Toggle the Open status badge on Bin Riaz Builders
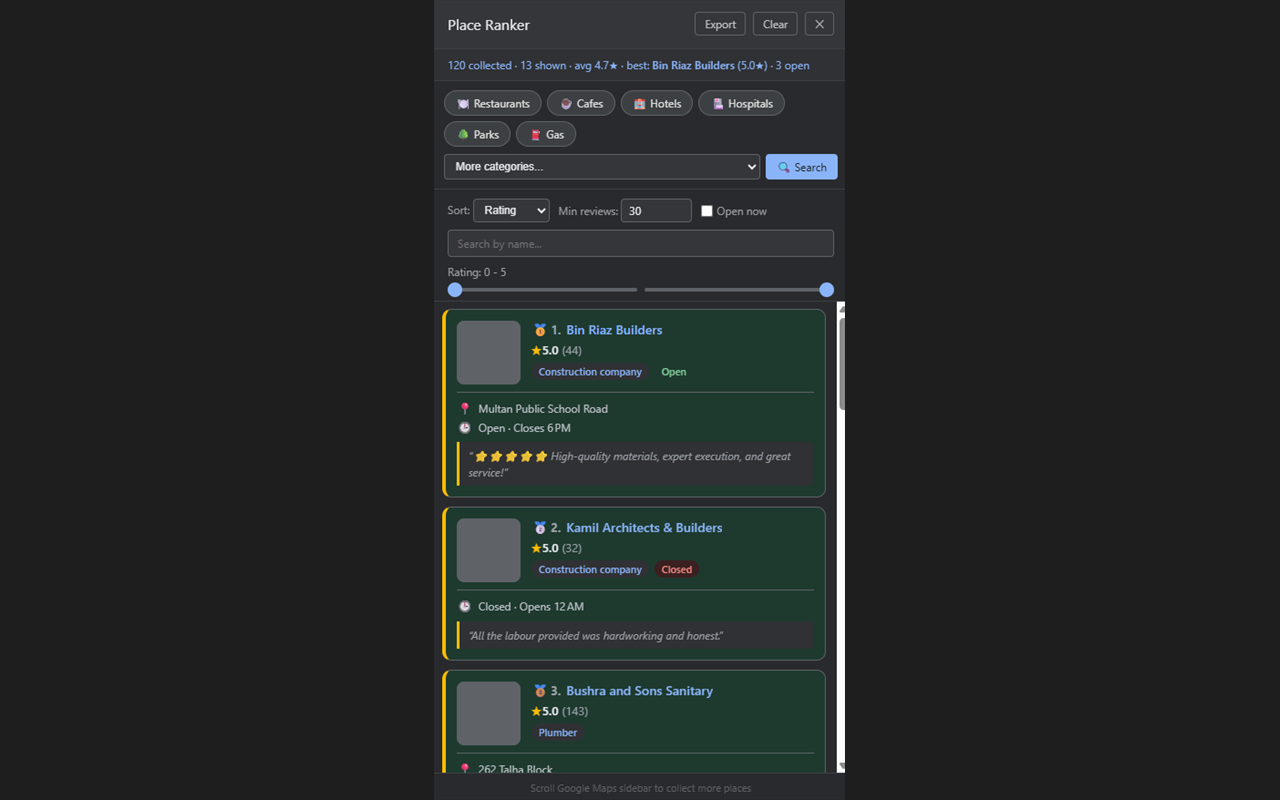The image size is (1280, 800). pos(673,371)
